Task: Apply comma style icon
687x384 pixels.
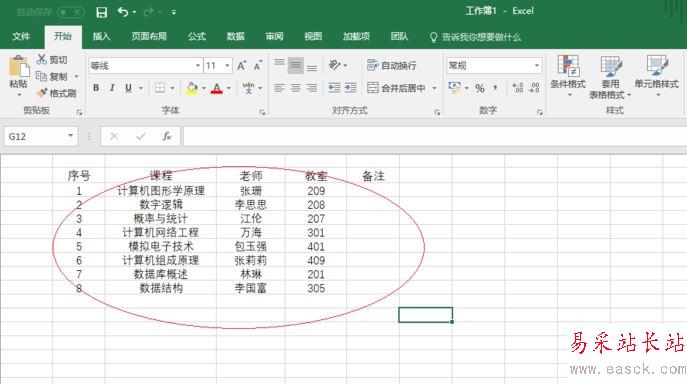Action: pyautogui.click(x=496, y=88)
